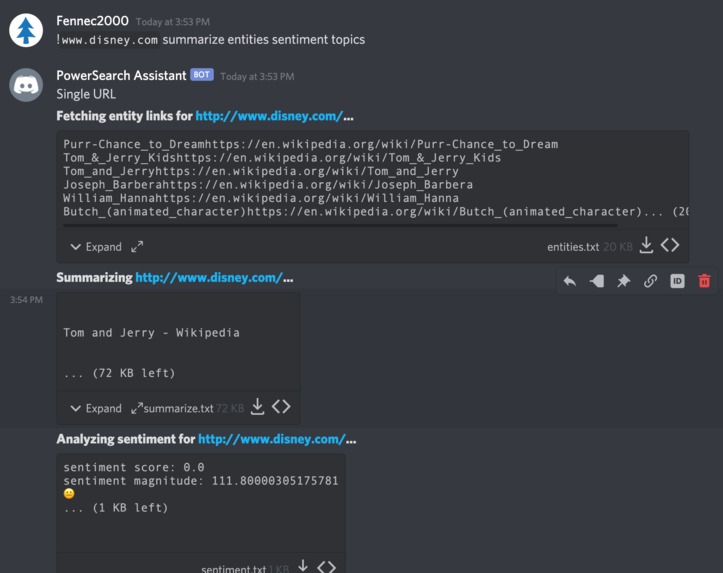This screenshot has width=723, height=573.
Task: Click Tom_and_Jerry wikipedia line in entities
Action: (x=261, y=171)
